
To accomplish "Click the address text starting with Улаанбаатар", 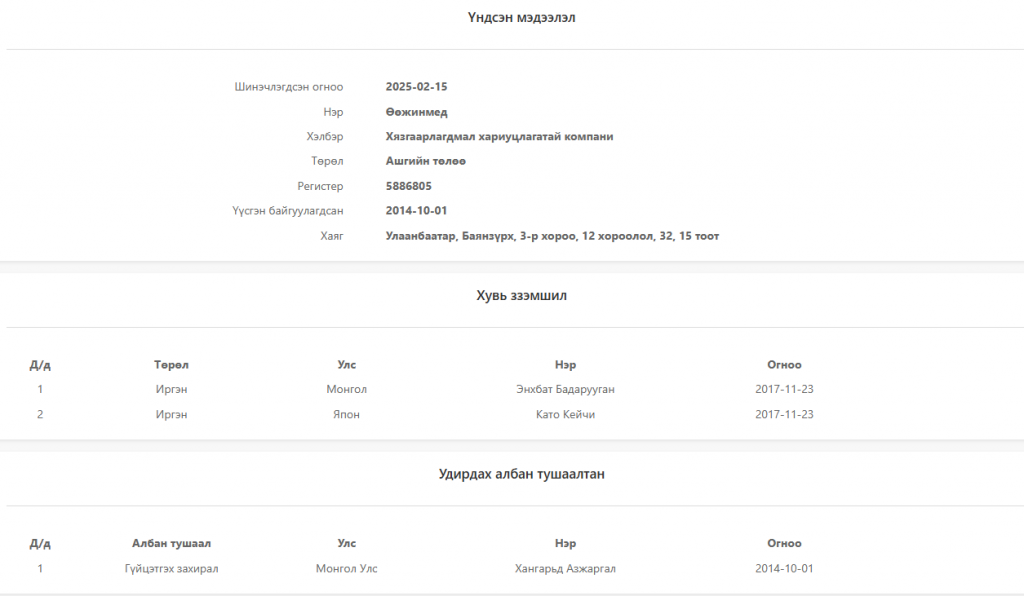I will click(x=552, y=236).
